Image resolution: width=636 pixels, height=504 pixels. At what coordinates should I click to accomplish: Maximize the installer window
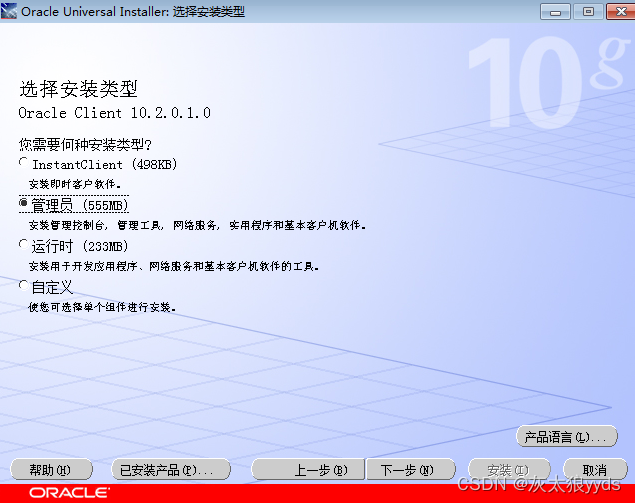(x=588, y=11)
